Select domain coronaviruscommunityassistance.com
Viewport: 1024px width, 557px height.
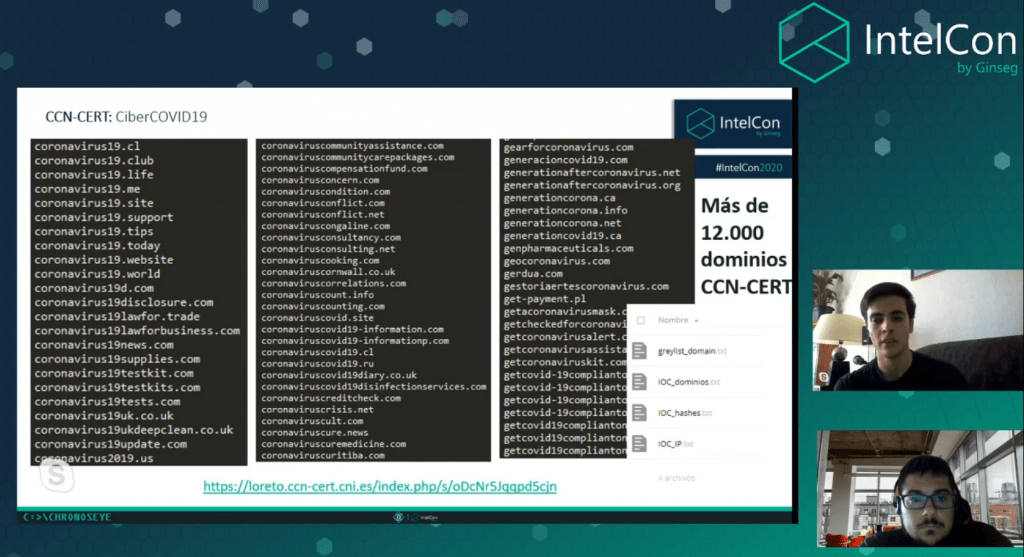coord(353,146)
